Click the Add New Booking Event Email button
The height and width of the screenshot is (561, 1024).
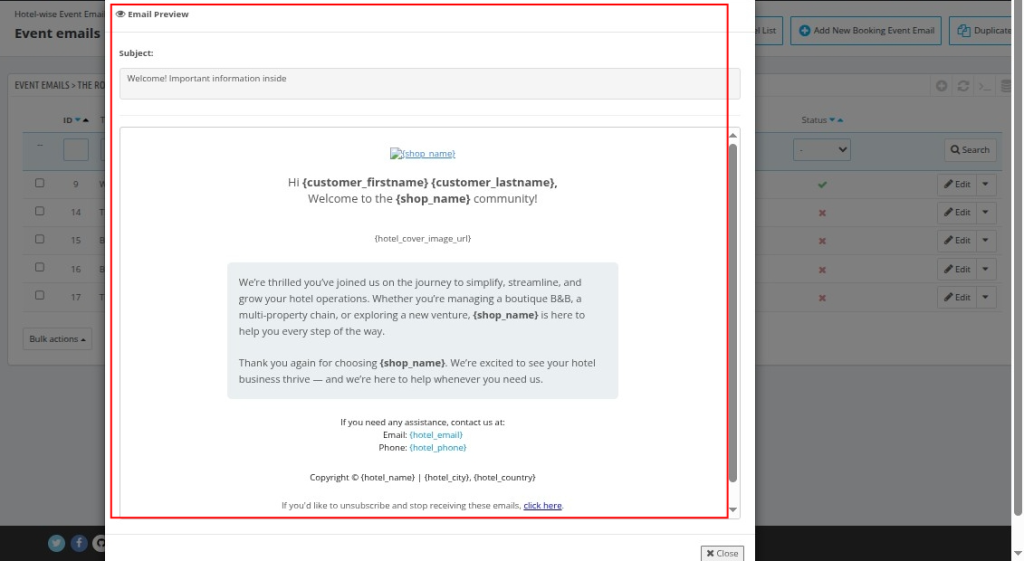(866, 30)
